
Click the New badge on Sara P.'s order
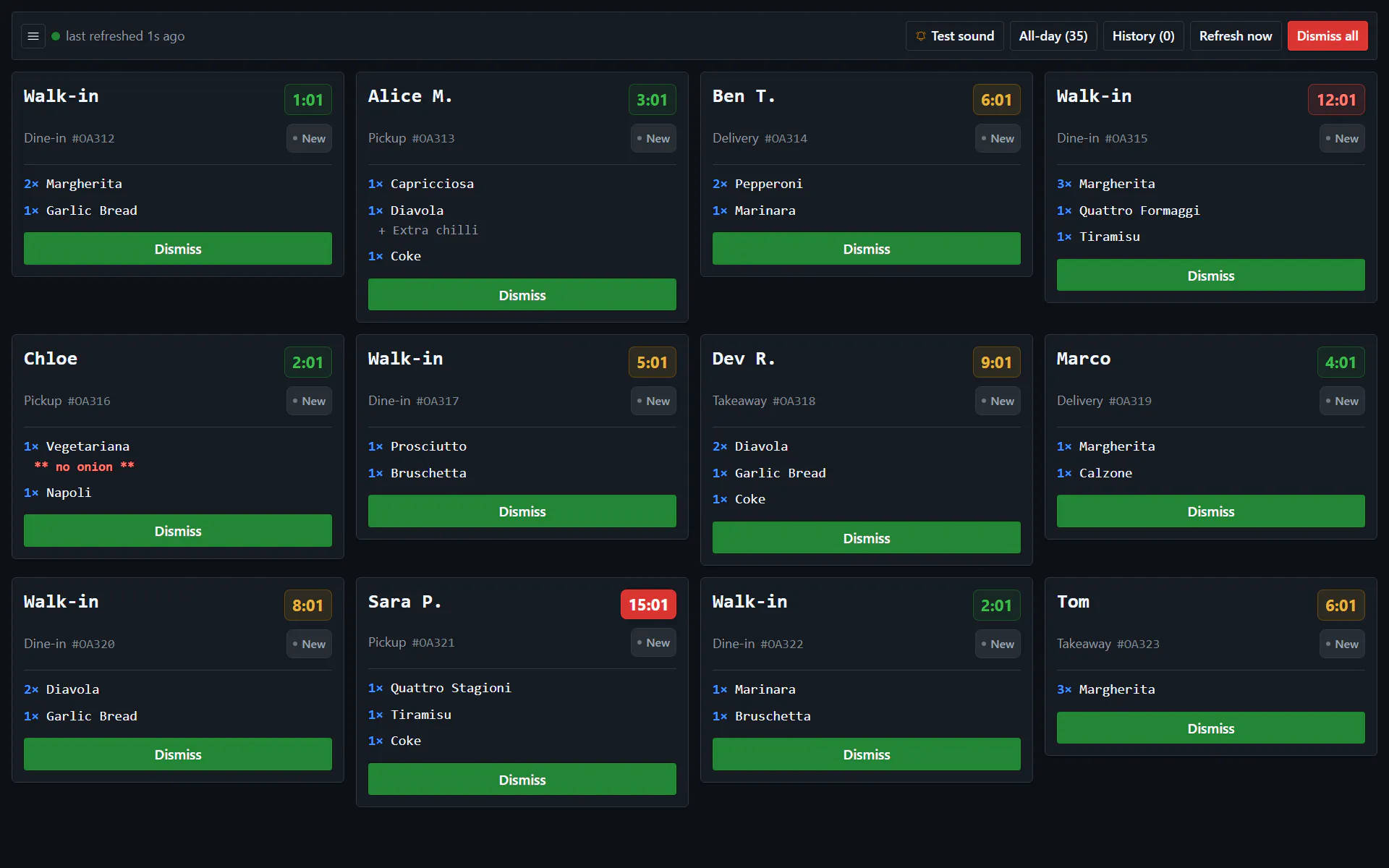click(653, 642)
